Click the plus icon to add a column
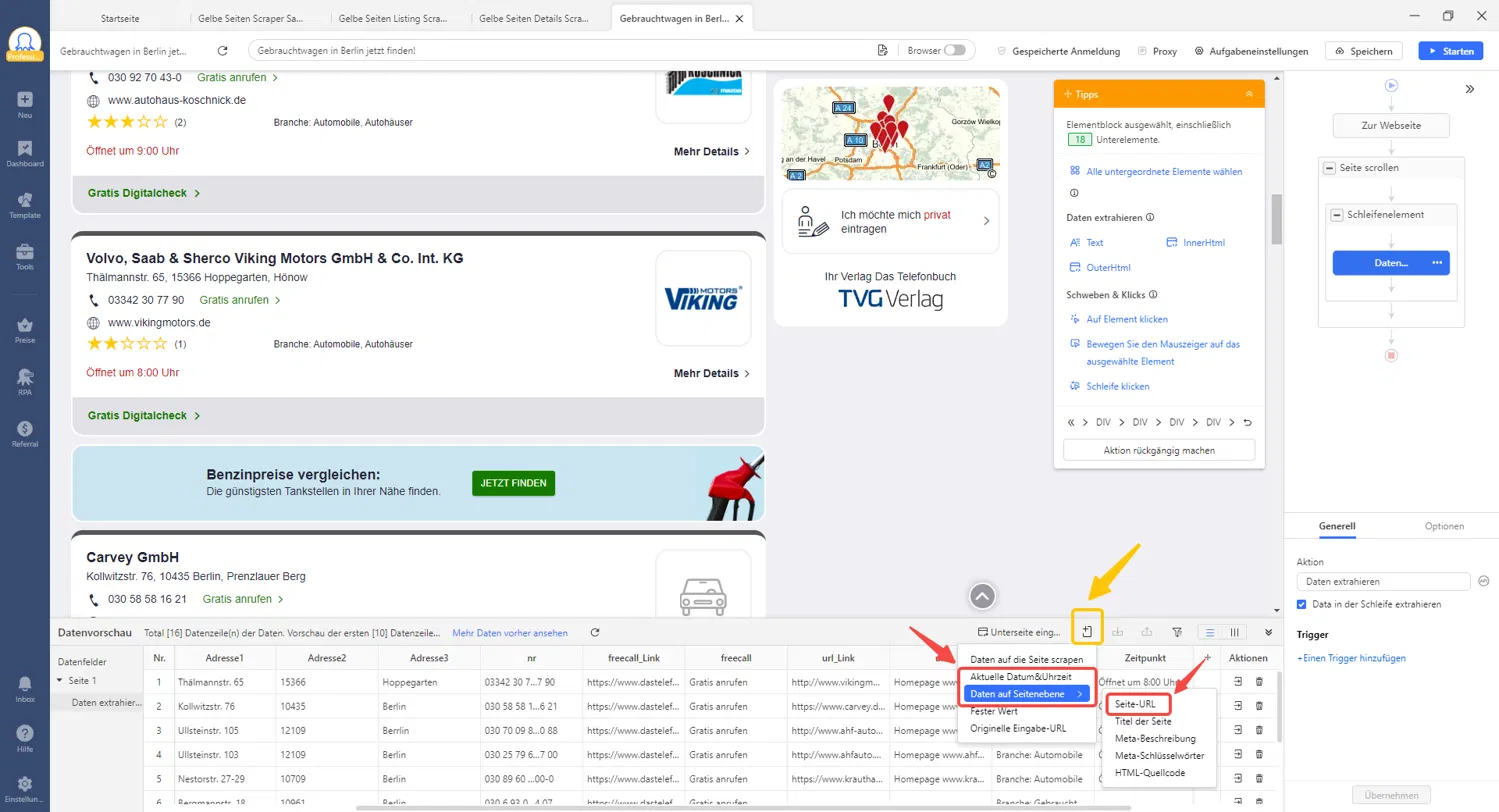This screenshot has width=1499, height=812. (1207, 658)
